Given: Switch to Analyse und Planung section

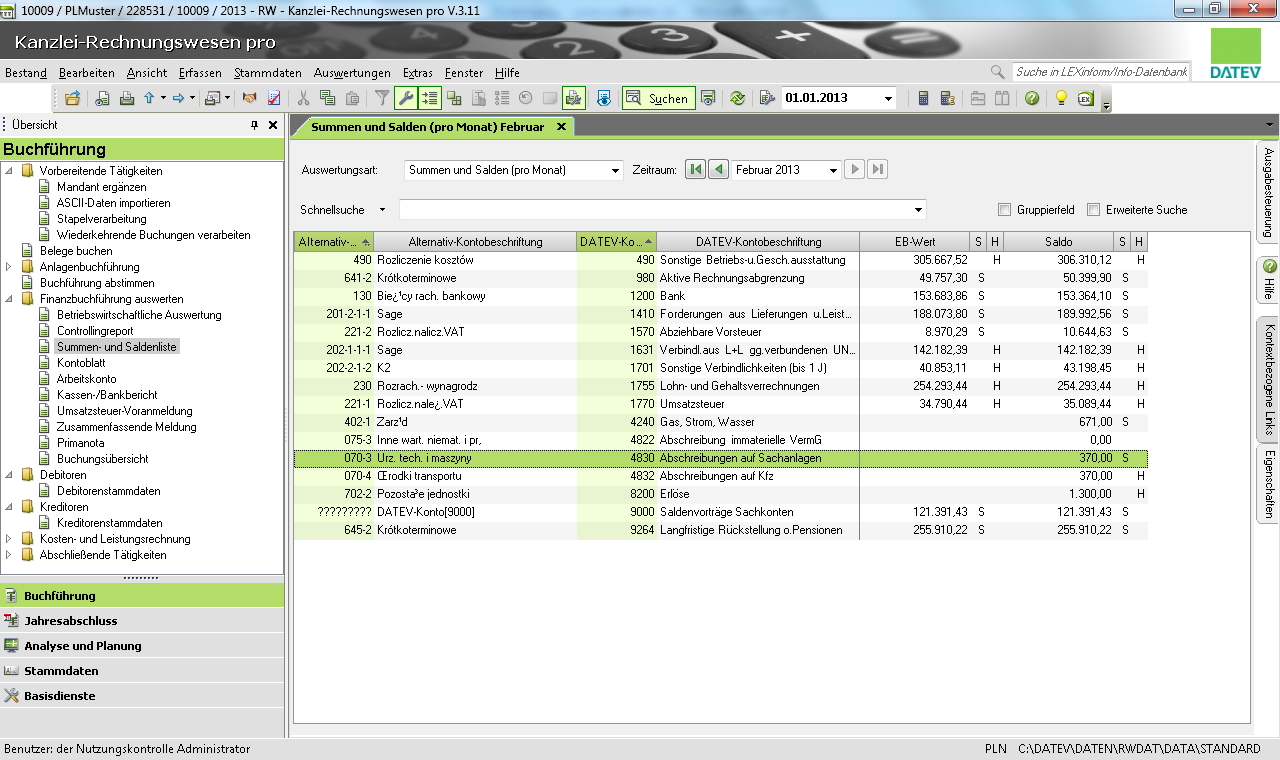Looking at the screenshot, I should click(x=142, y=646).
